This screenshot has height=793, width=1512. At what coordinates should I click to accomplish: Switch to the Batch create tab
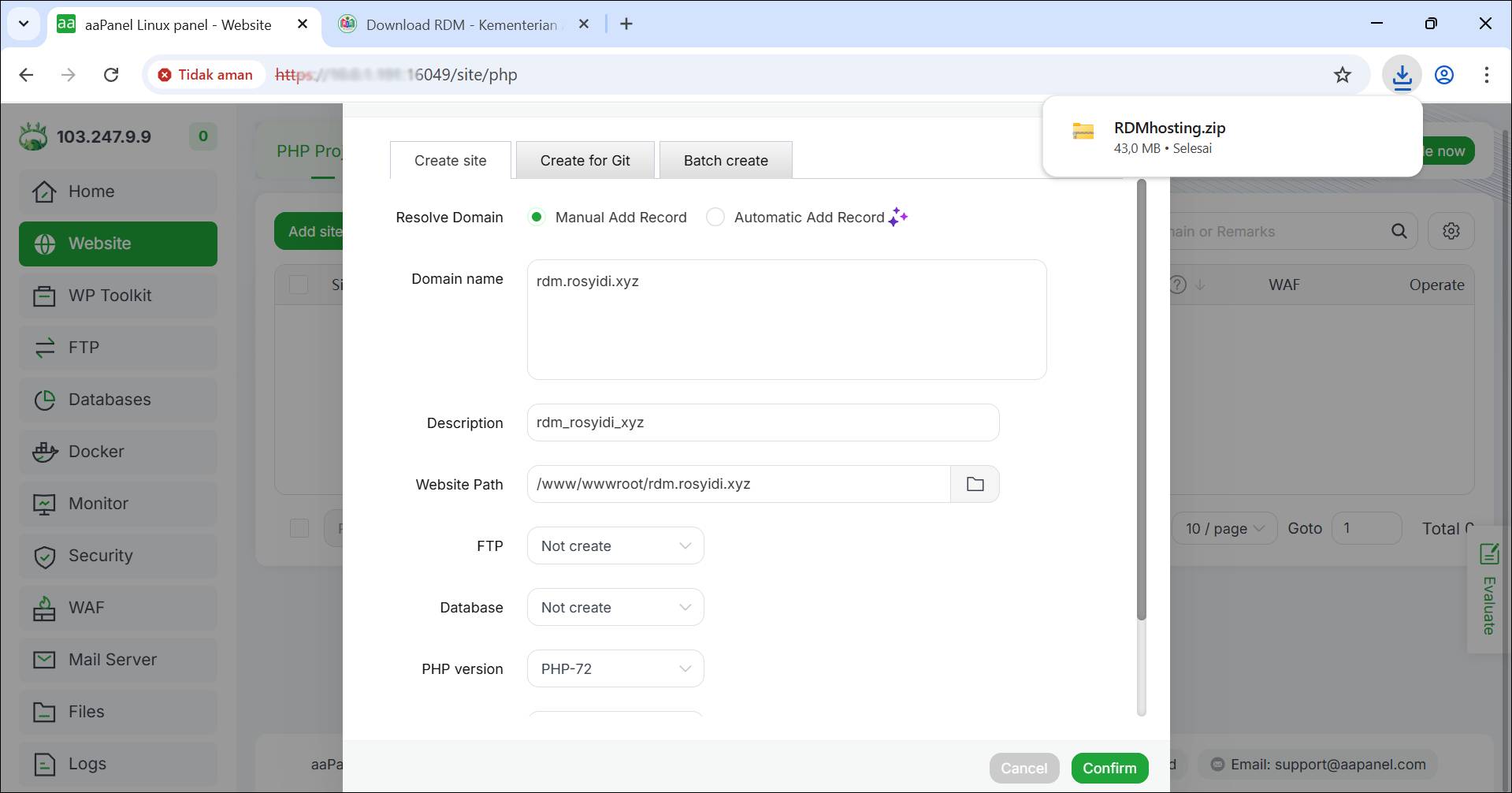[x=725, y=161]
